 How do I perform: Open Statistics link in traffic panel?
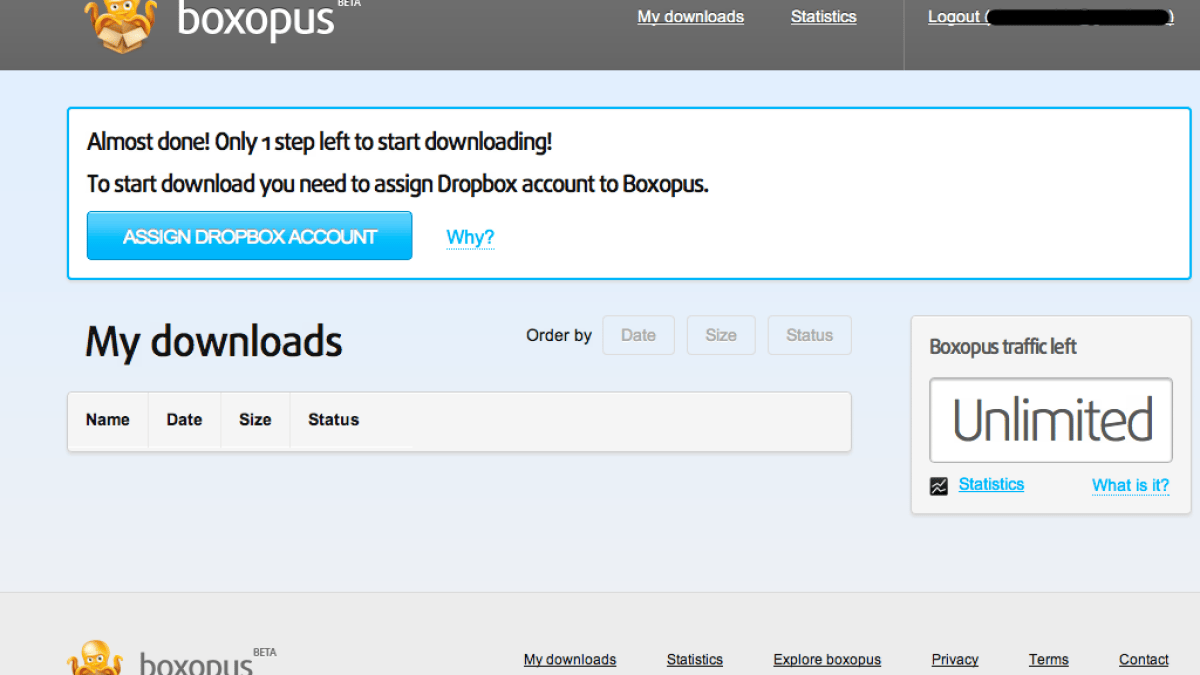991,484
